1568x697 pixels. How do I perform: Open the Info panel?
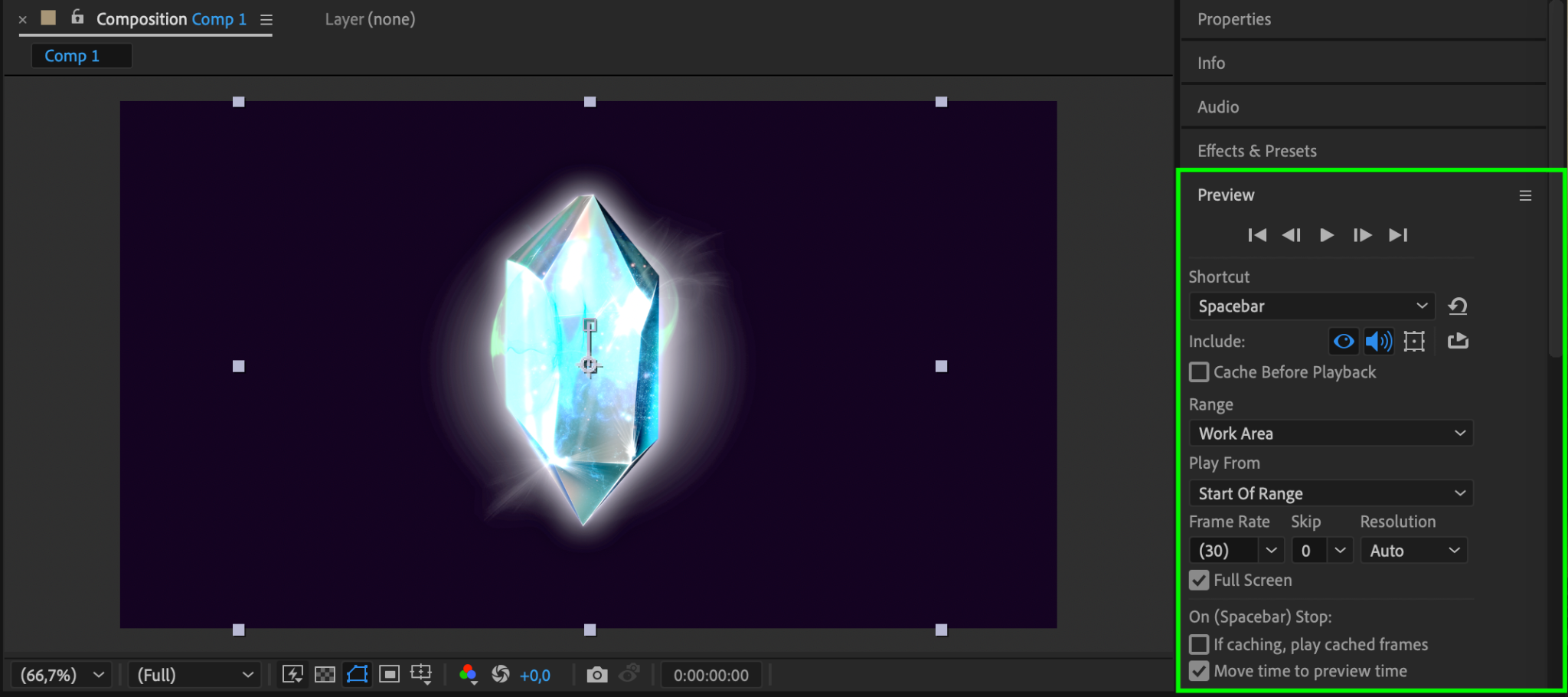1211,63
